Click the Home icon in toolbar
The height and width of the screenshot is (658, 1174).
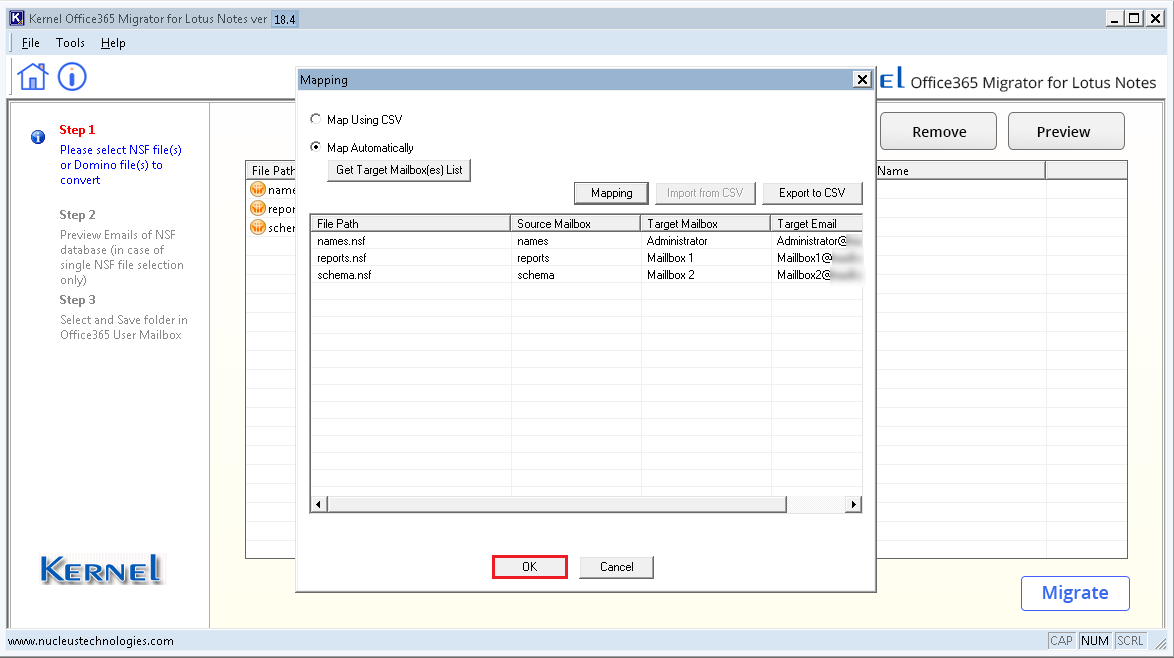(x=33, y=76)
